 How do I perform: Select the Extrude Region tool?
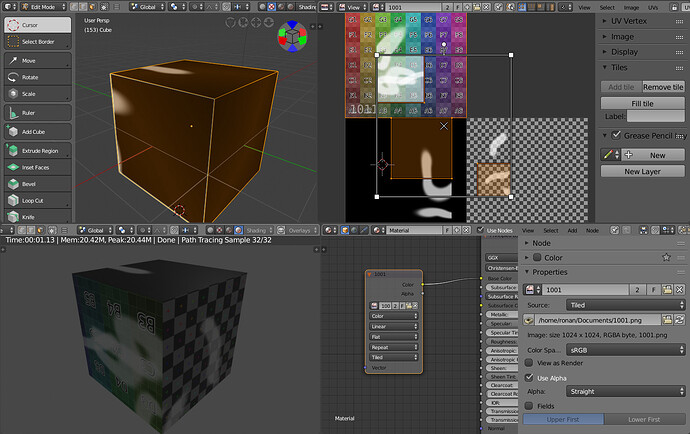point(38,151)
